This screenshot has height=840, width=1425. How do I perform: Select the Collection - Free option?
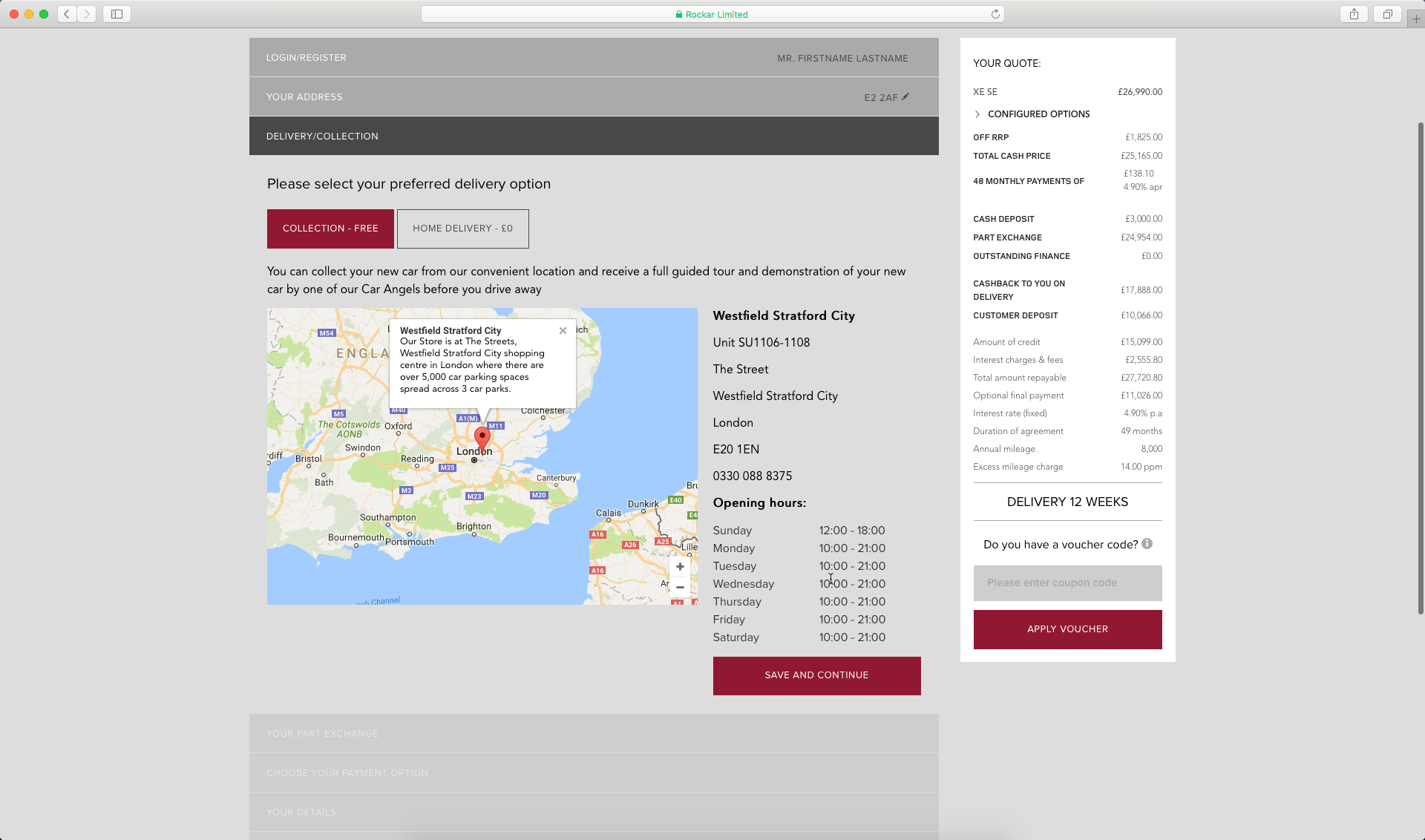(330, 229)
